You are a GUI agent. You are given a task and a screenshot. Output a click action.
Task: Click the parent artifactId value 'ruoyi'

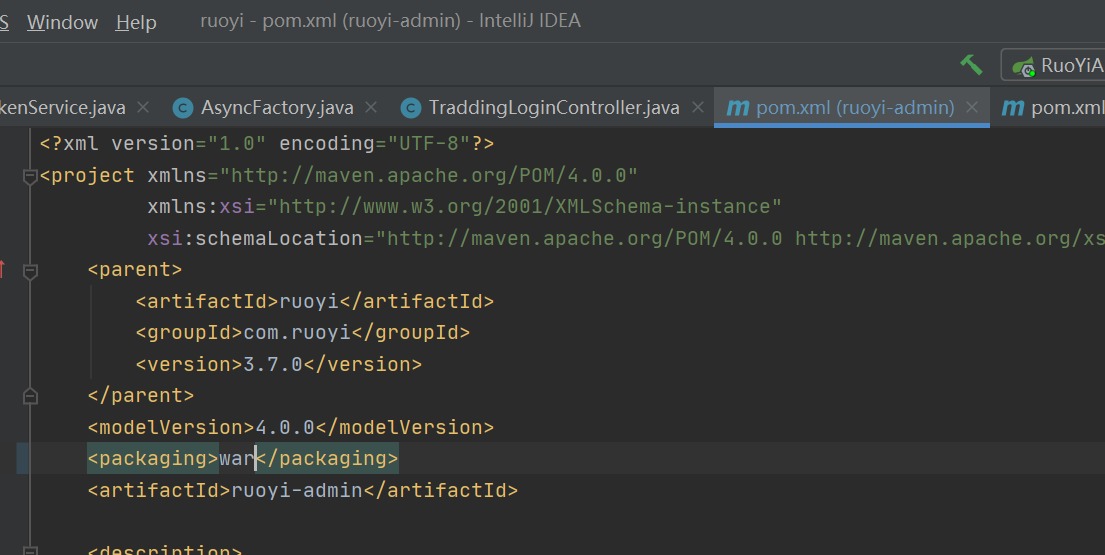(x=309, y=301)
